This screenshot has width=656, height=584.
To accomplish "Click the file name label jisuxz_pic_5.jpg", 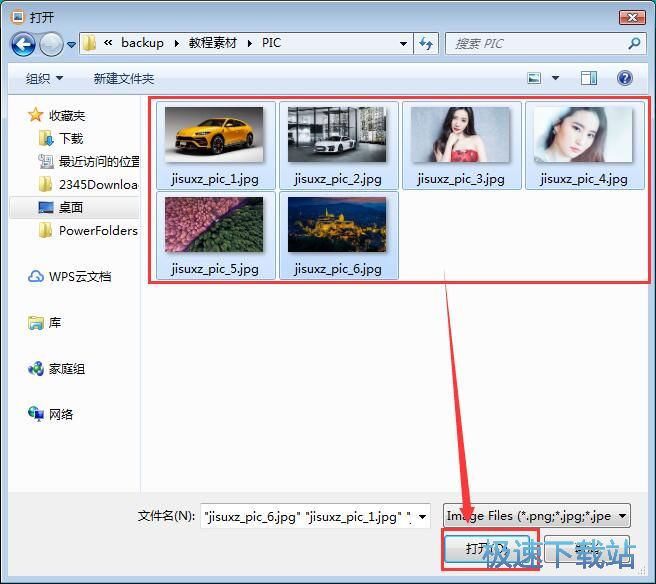I will pyautogui.click(x=215, y=269).
